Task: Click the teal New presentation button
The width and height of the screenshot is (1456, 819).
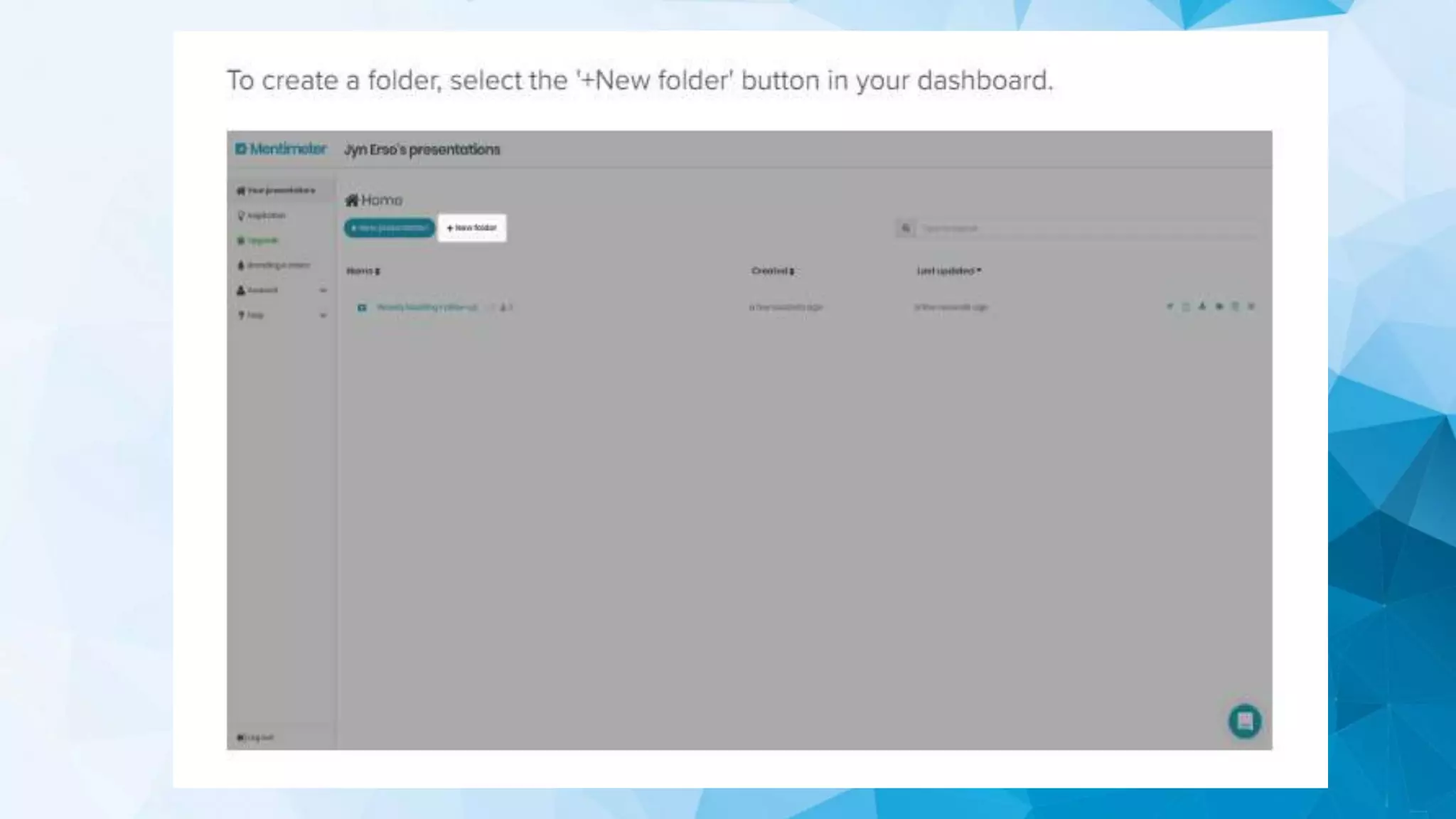Action: [x=390, y=228]
